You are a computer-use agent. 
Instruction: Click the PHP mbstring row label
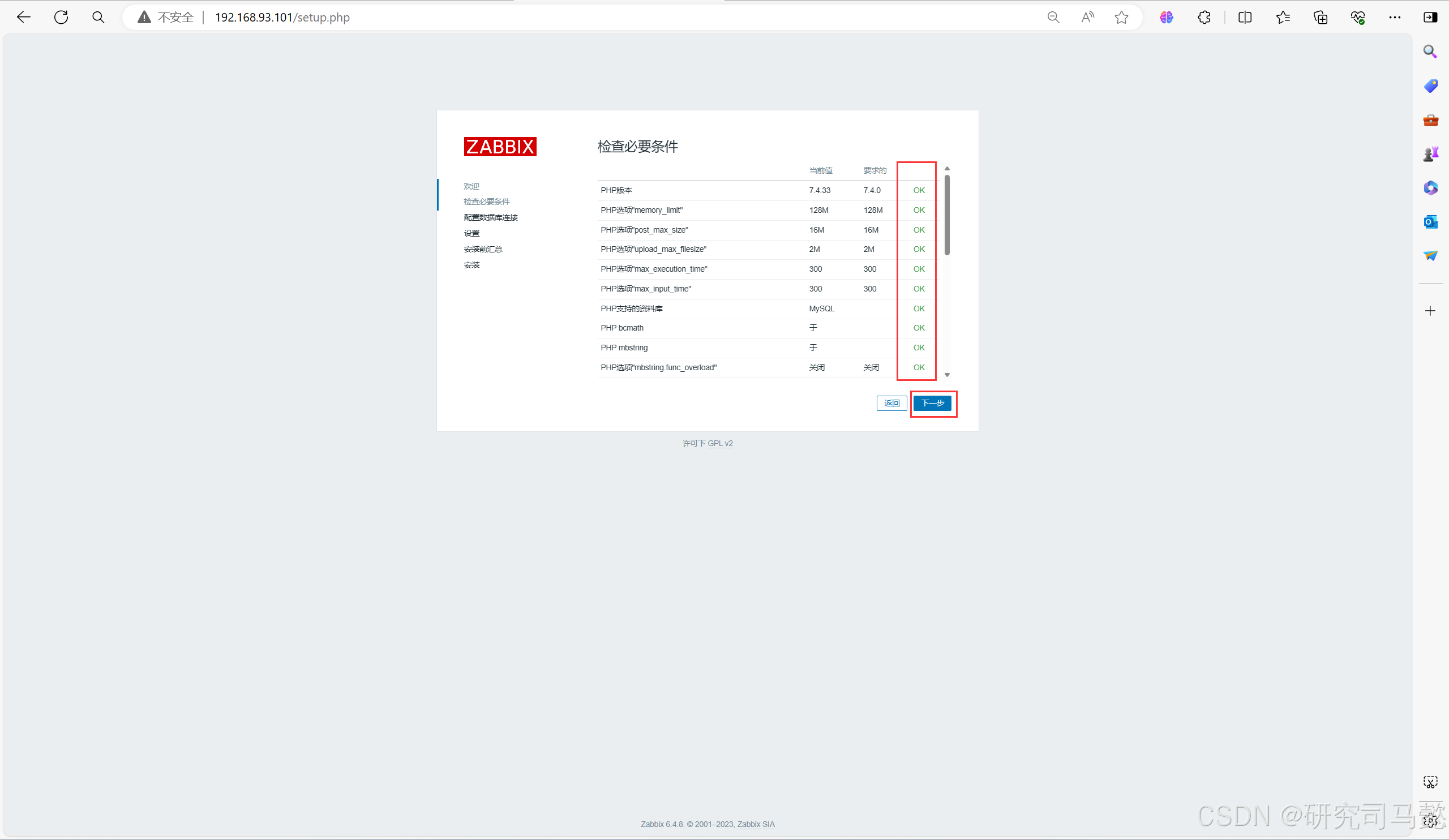(624, 348)
